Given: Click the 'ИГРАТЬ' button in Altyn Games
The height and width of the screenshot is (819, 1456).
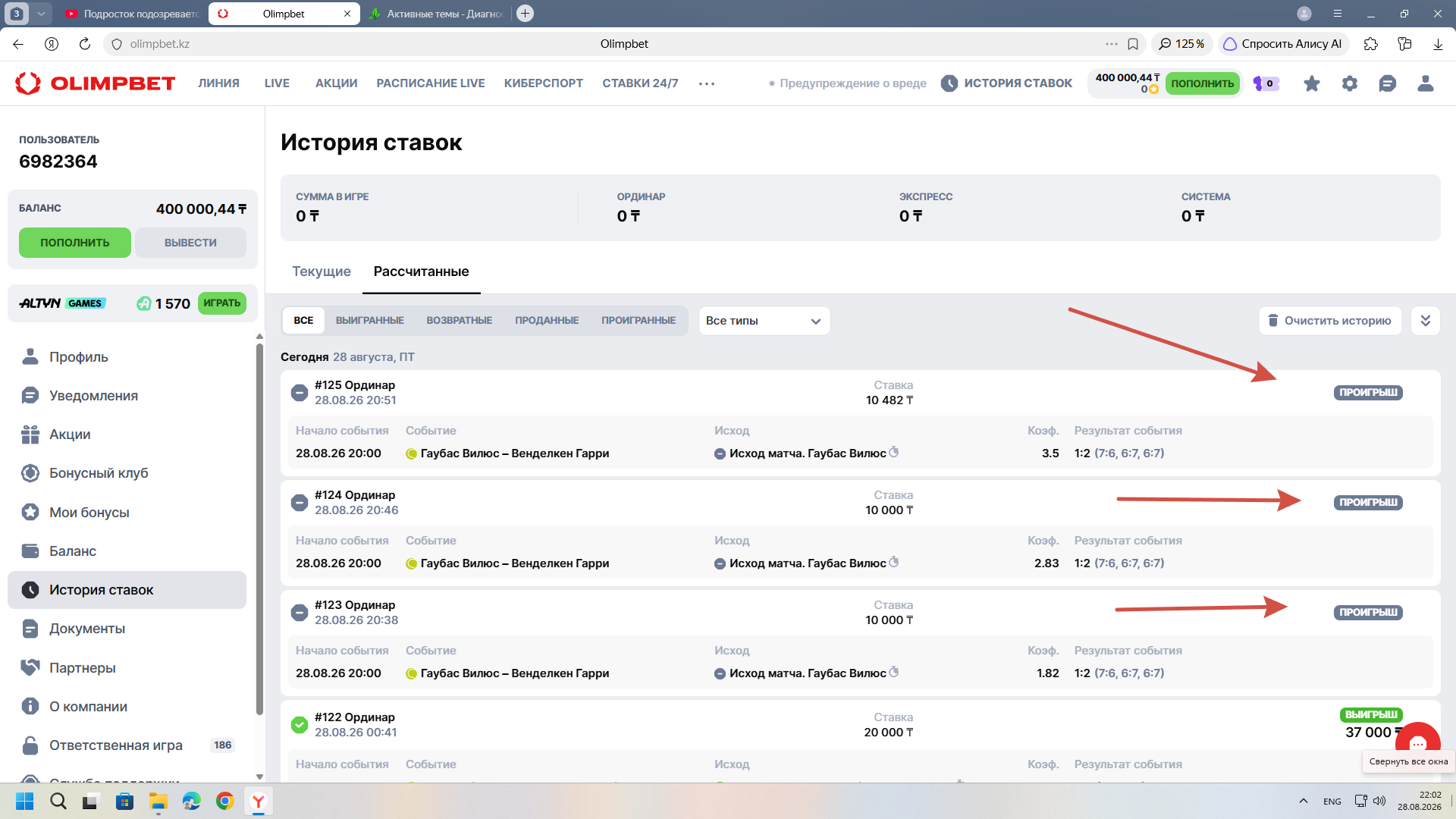Looking at the screenshot, I should click(222, 303).
